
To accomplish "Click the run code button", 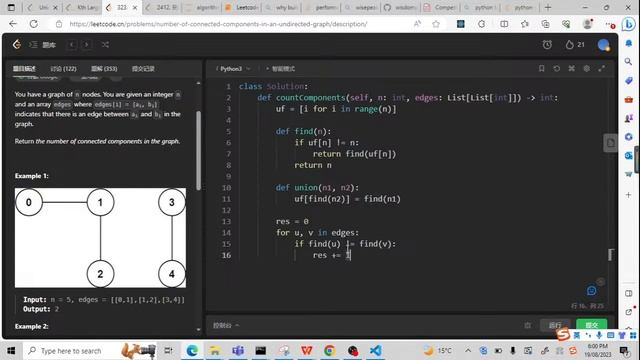I will click(555, 325).
